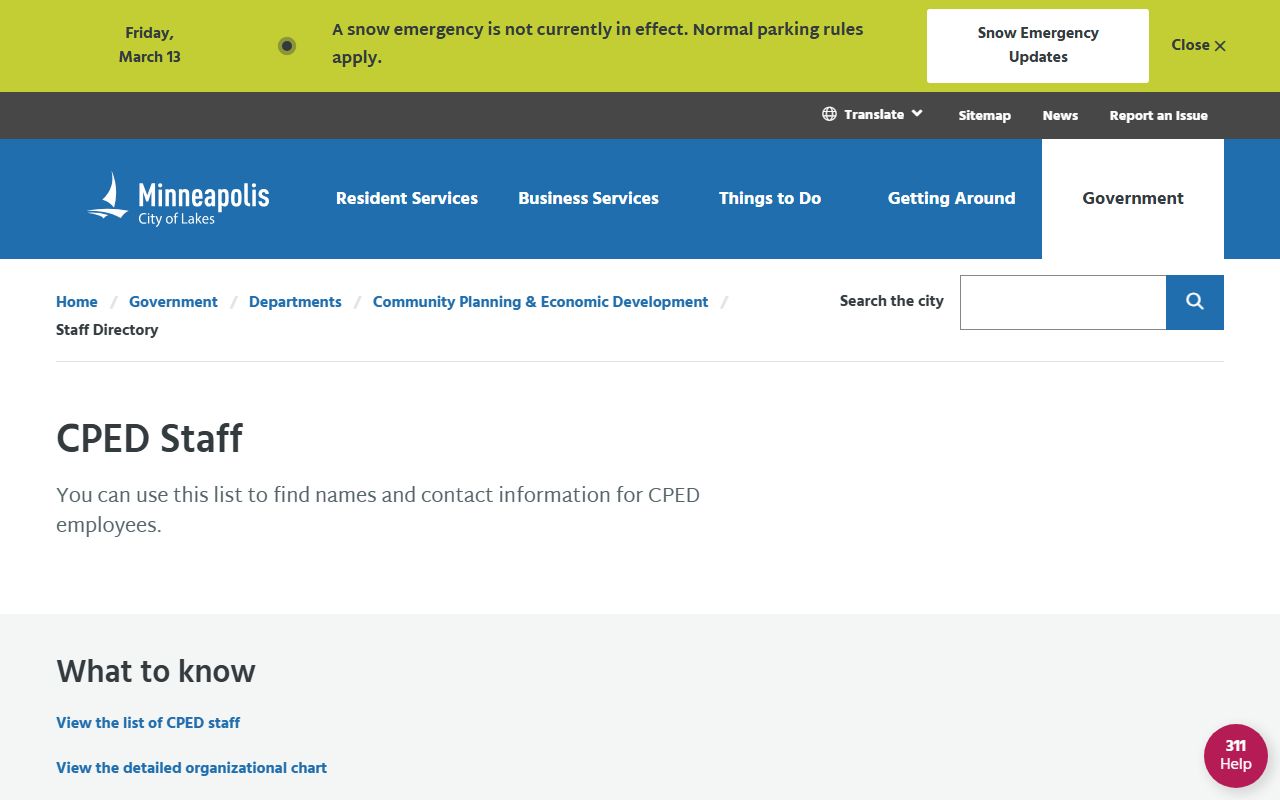Open the Sitemap link
Screen dimensions: 1280x800
point(985,115)
